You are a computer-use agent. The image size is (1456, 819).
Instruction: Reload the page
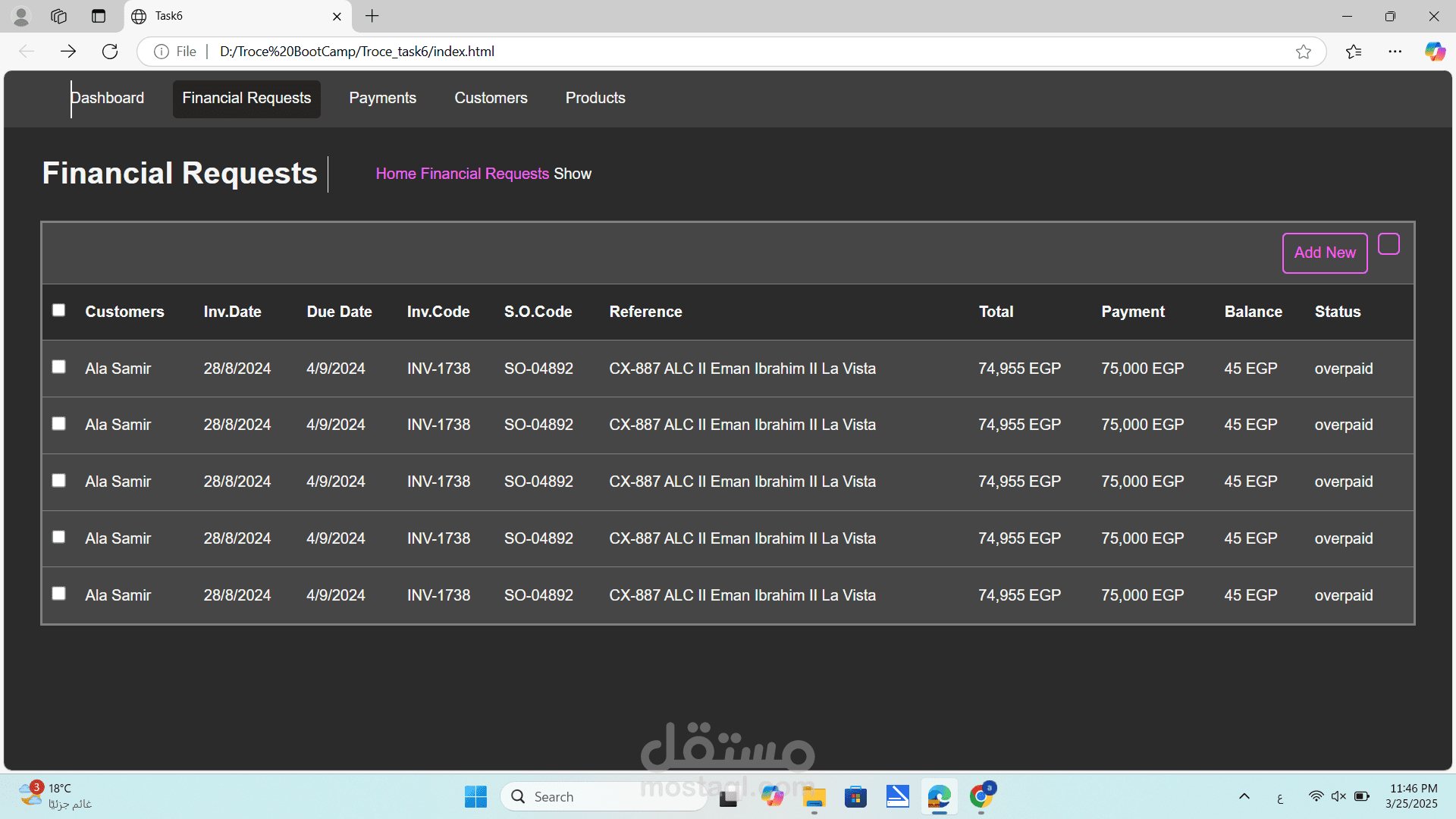coord(110,51)
